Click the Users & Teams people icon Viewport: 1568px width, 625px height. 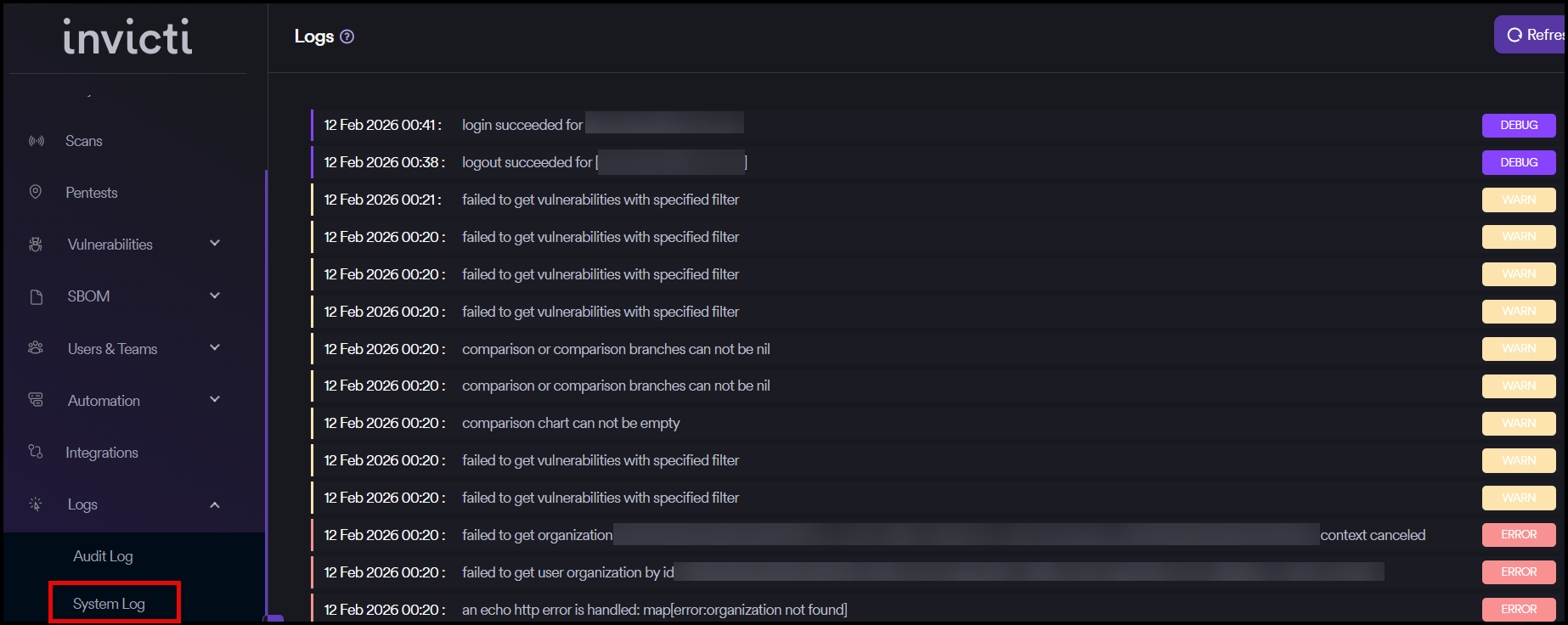36,348
